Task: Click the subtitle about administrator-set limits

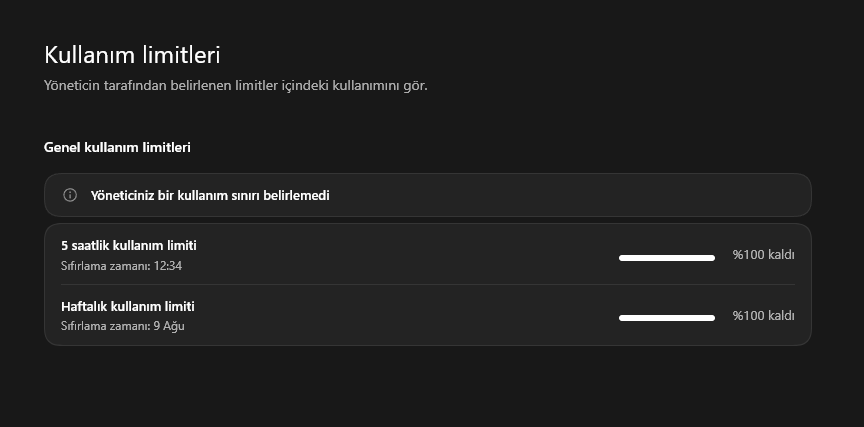Action: [236, 86]
